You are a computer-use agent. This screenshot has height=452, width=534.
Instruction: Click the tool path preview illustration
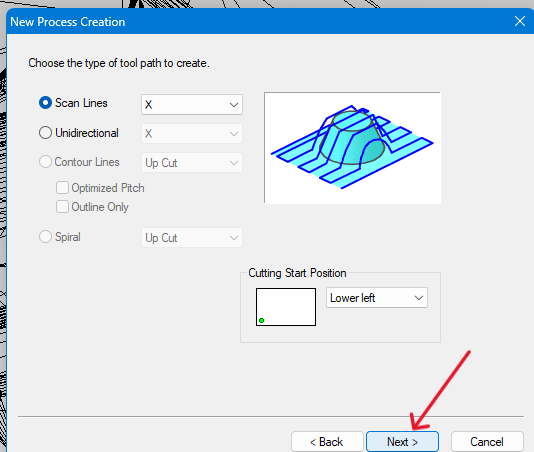coord(352,148)
